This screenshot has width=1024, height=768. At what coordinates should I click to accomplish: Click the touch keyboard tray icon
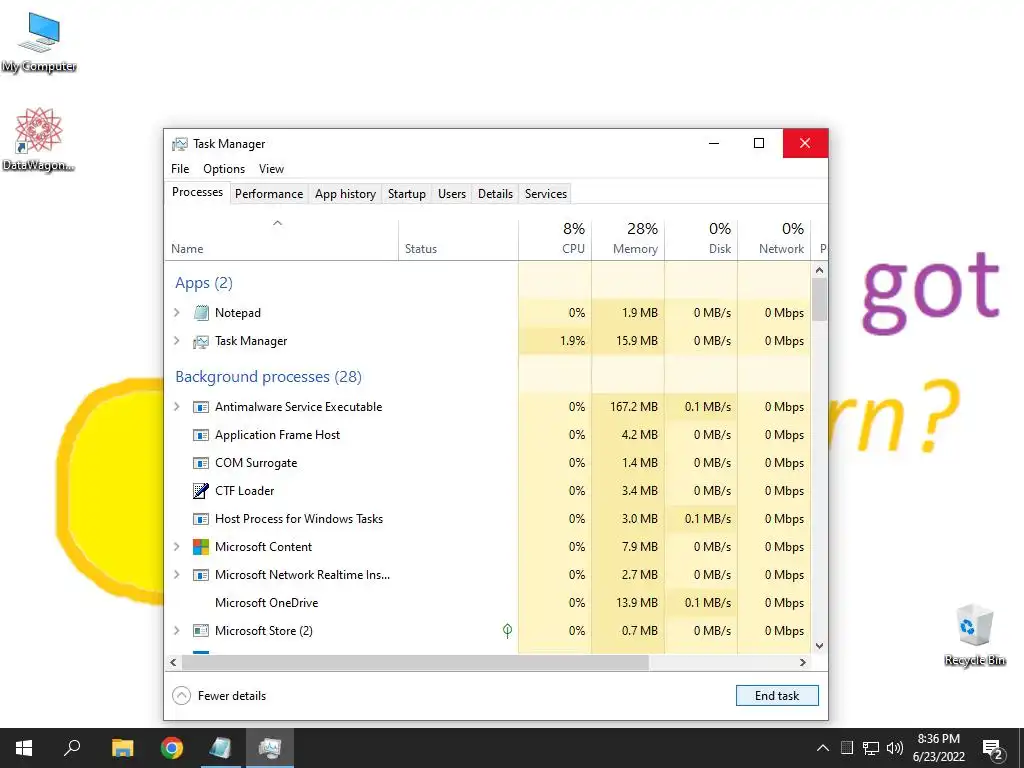pyautogui.click(x=846, y=748)
